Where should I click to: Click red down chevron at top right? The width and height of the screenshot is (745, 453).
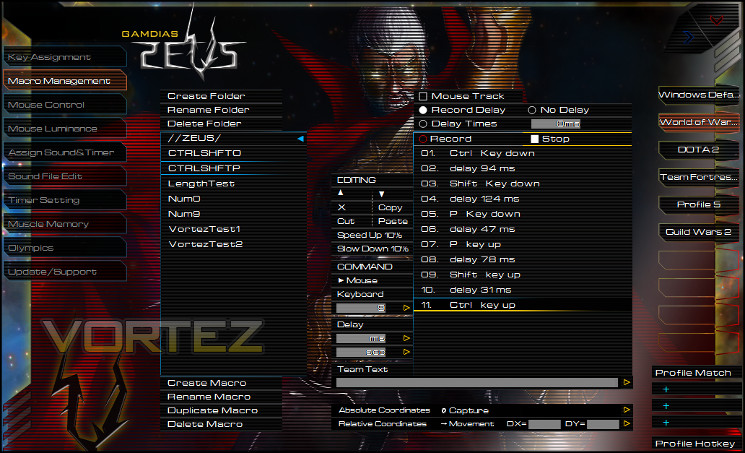716,20
